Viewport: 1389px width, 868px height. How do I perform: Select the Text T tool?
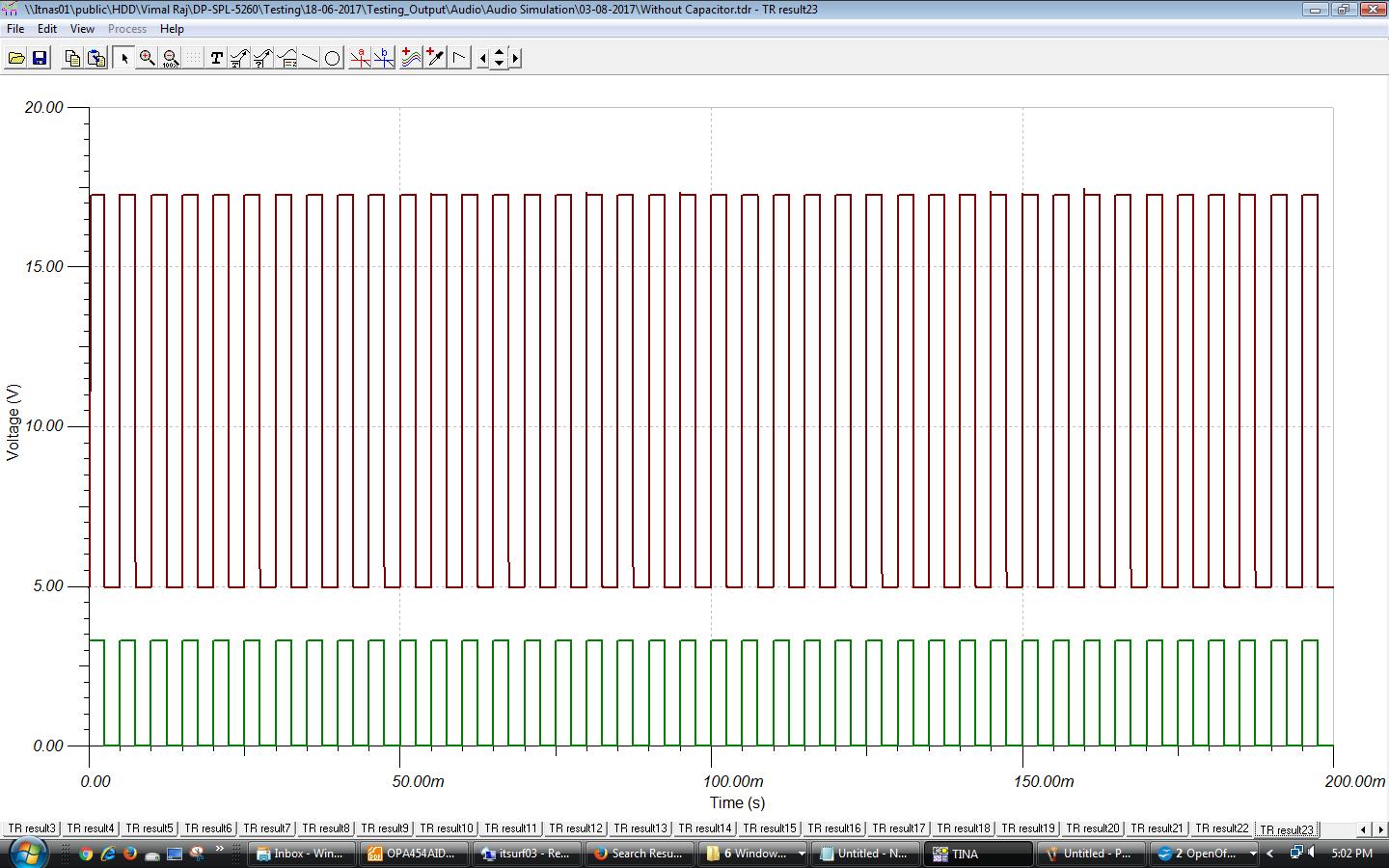[x=217, y=58]
